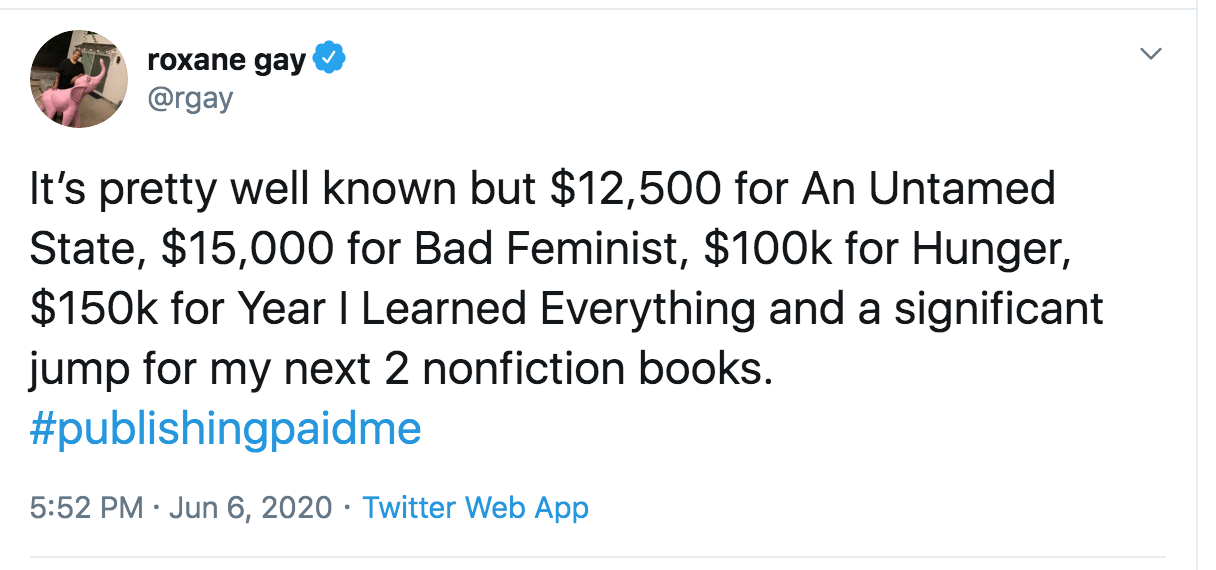
Task: Open roxane gay's profile picture
Action: [x=79, y=78]
